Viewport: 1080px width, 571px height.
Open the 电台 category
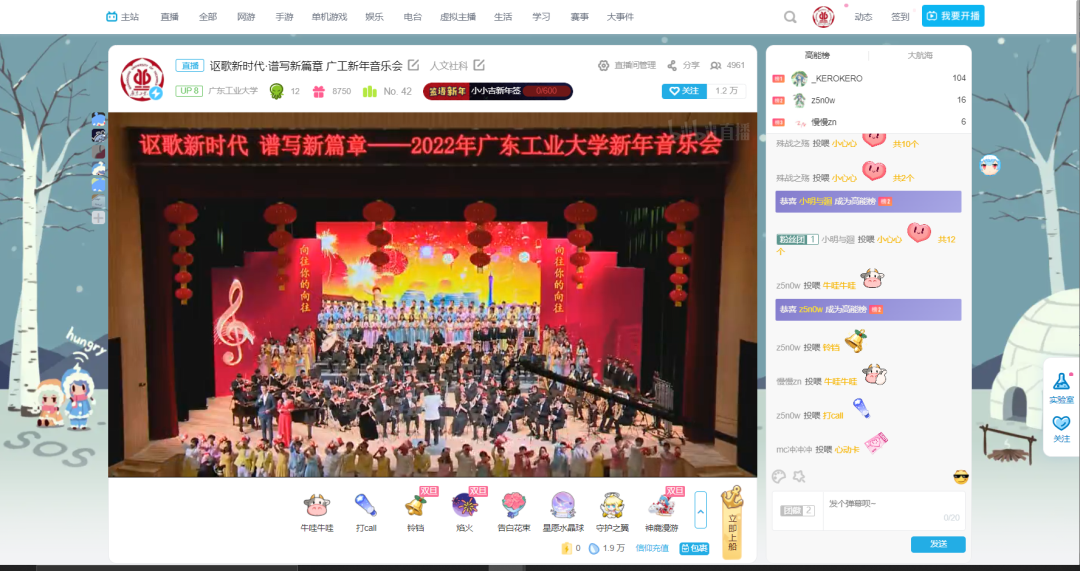[413, 17]
